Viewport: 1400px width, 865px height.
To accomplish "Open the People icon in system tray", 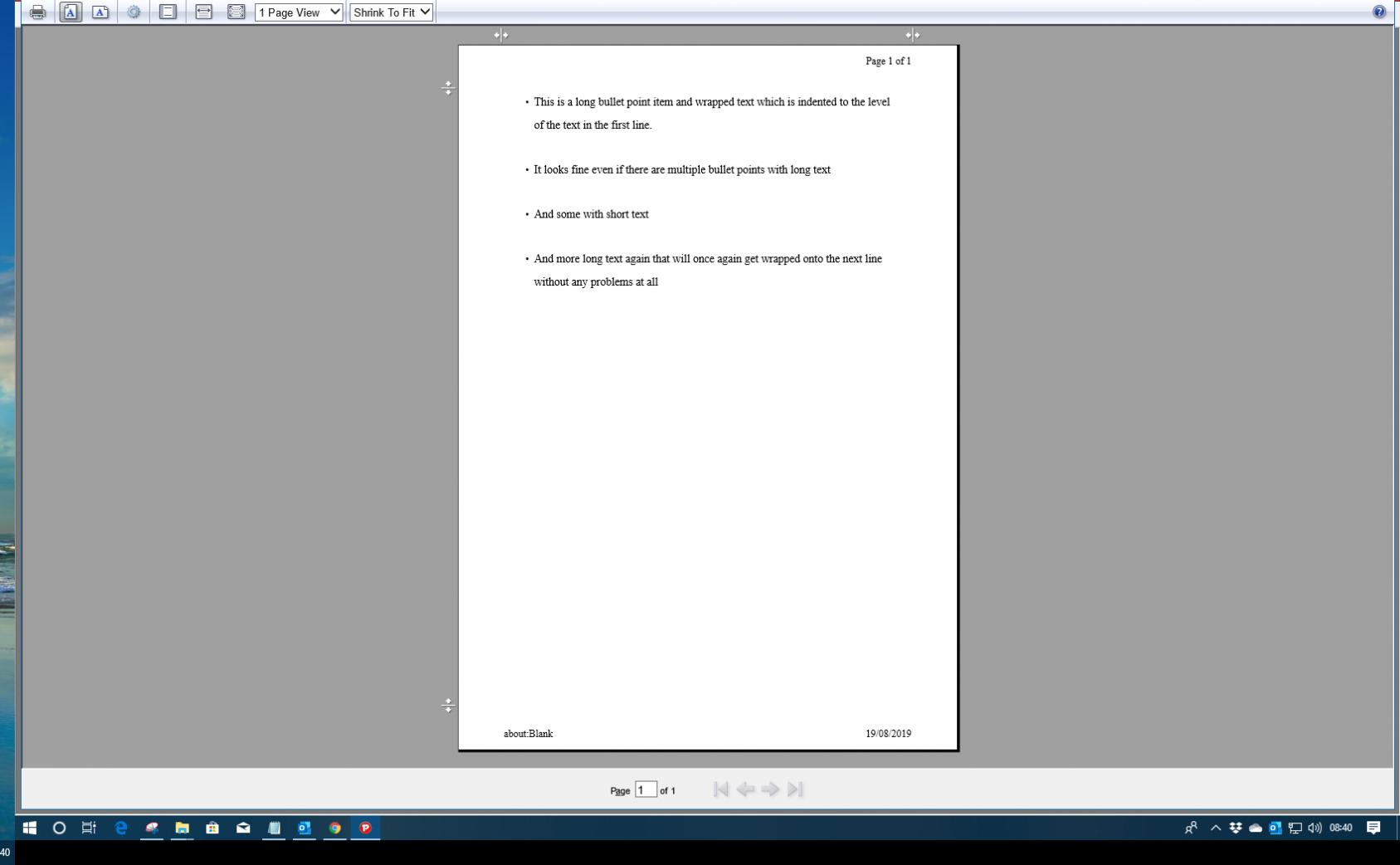I will pyautogui.click(x=1191, y=828).
